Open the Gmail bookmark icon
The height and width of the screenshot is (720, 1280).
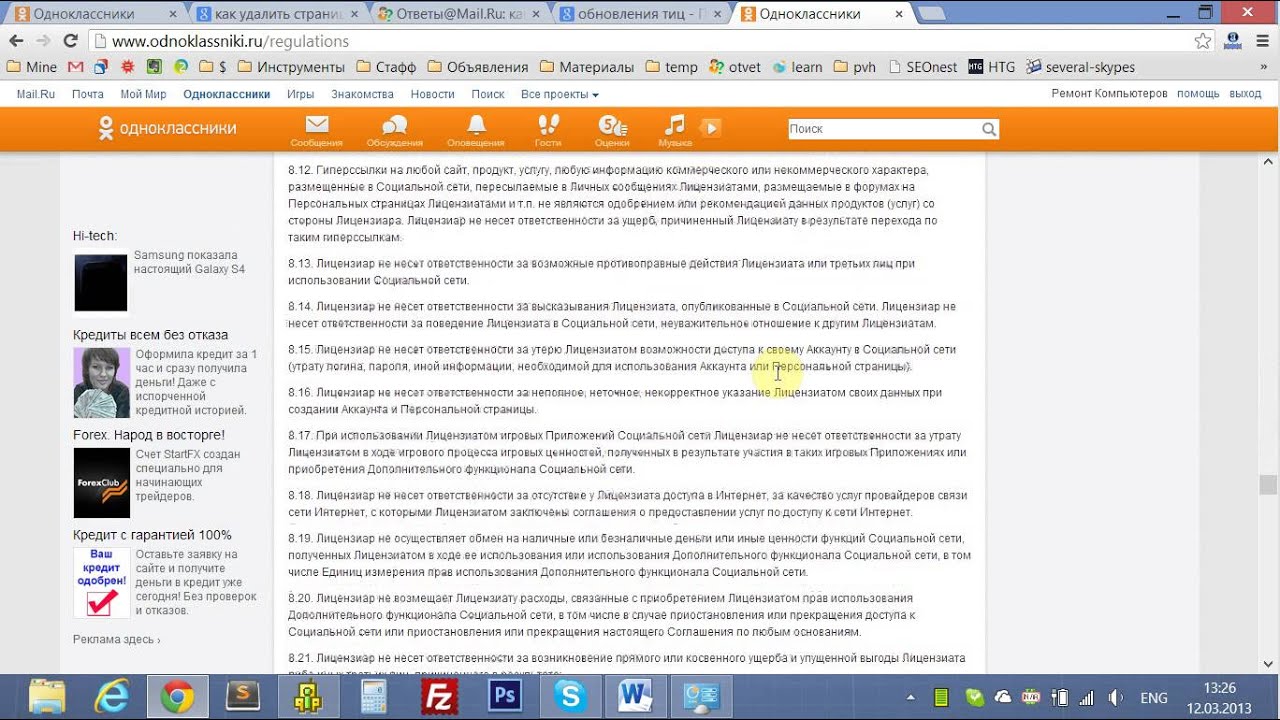76,67
